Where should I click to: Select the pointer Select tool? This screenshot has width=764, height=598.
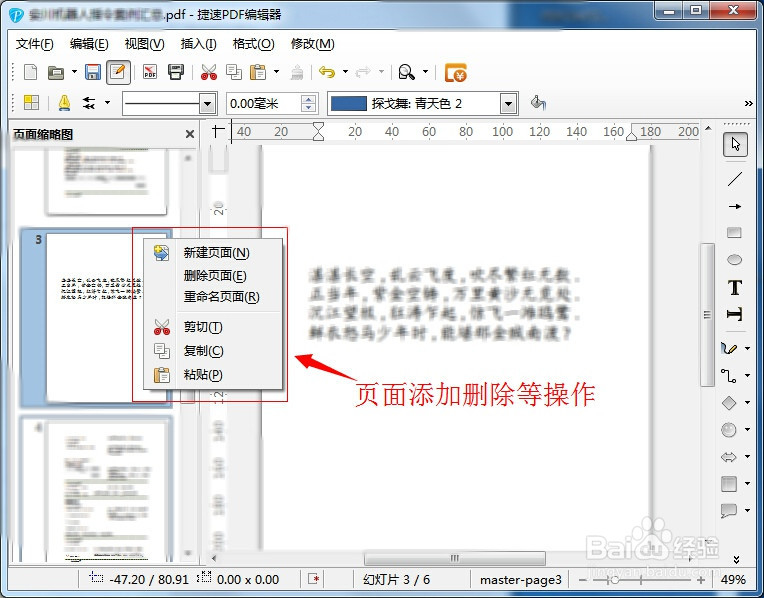735,144
